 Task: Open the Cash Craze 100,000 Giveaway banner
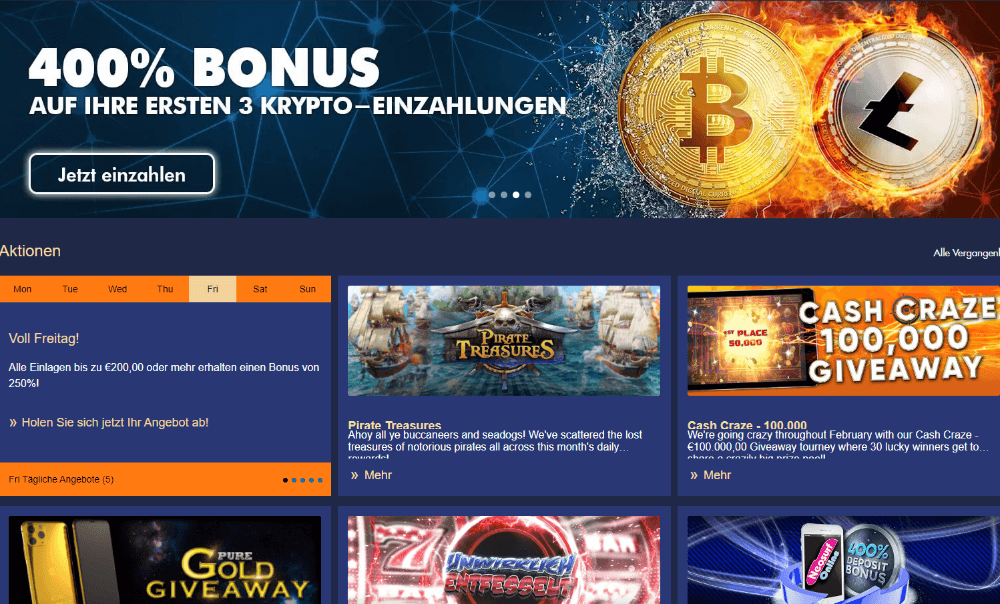pos(844,341)
